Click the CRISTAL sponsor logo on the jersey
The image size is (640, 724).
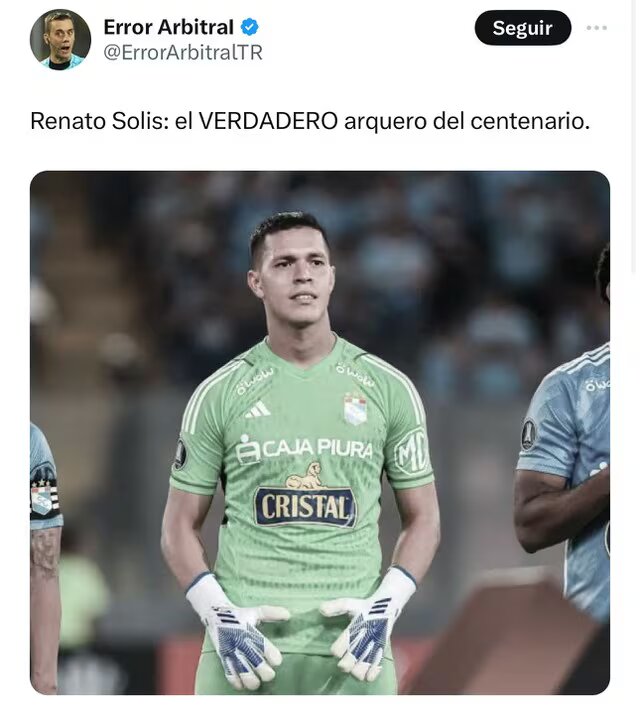tap(305, 507)
